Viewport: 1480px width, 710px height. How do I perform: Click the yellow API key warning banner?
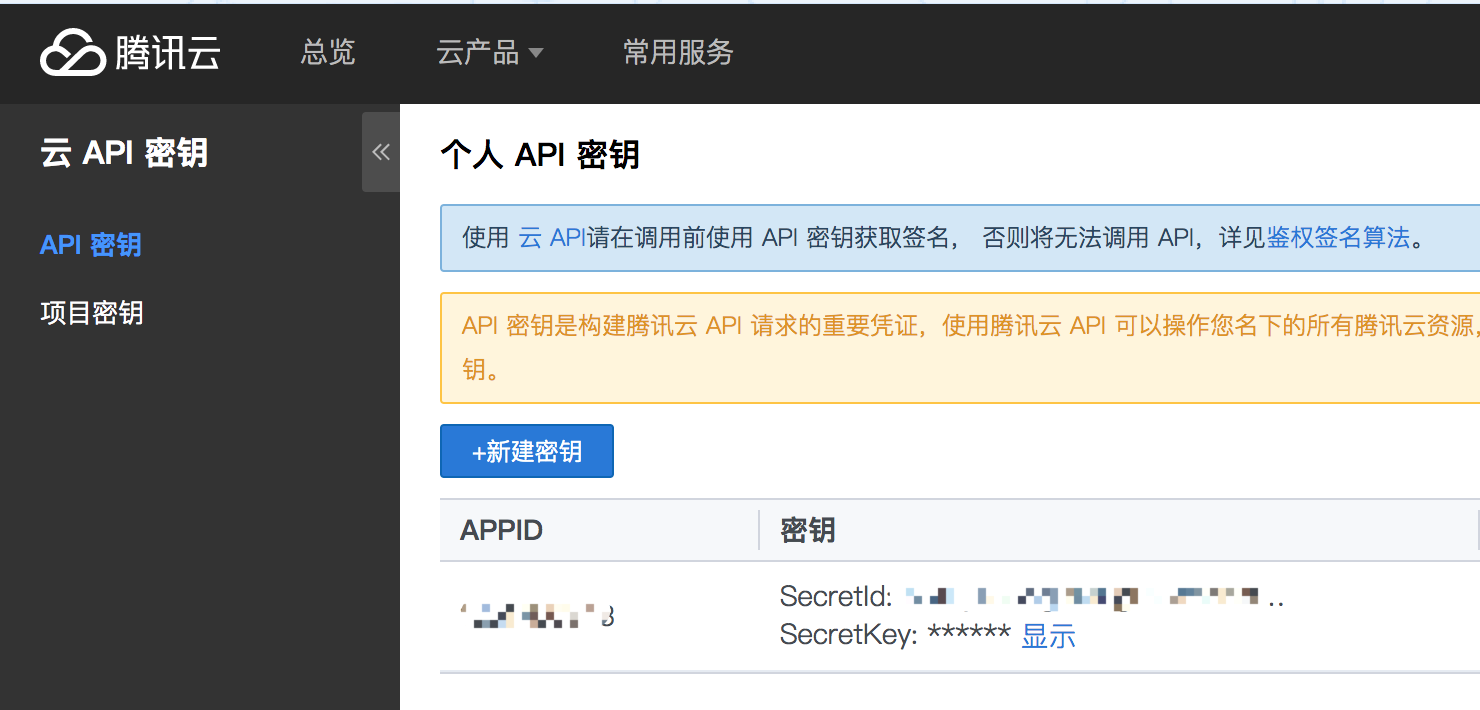958,347
